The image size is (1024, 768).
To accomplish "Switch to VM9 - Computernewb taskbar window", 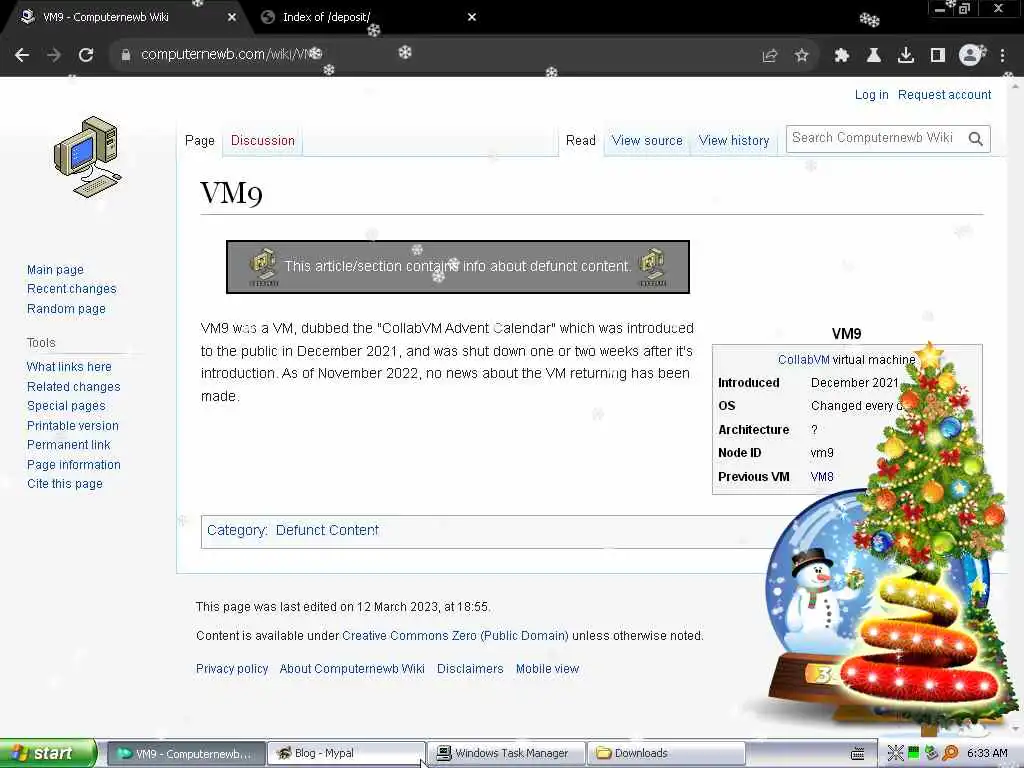I will (x=186, y=754).
